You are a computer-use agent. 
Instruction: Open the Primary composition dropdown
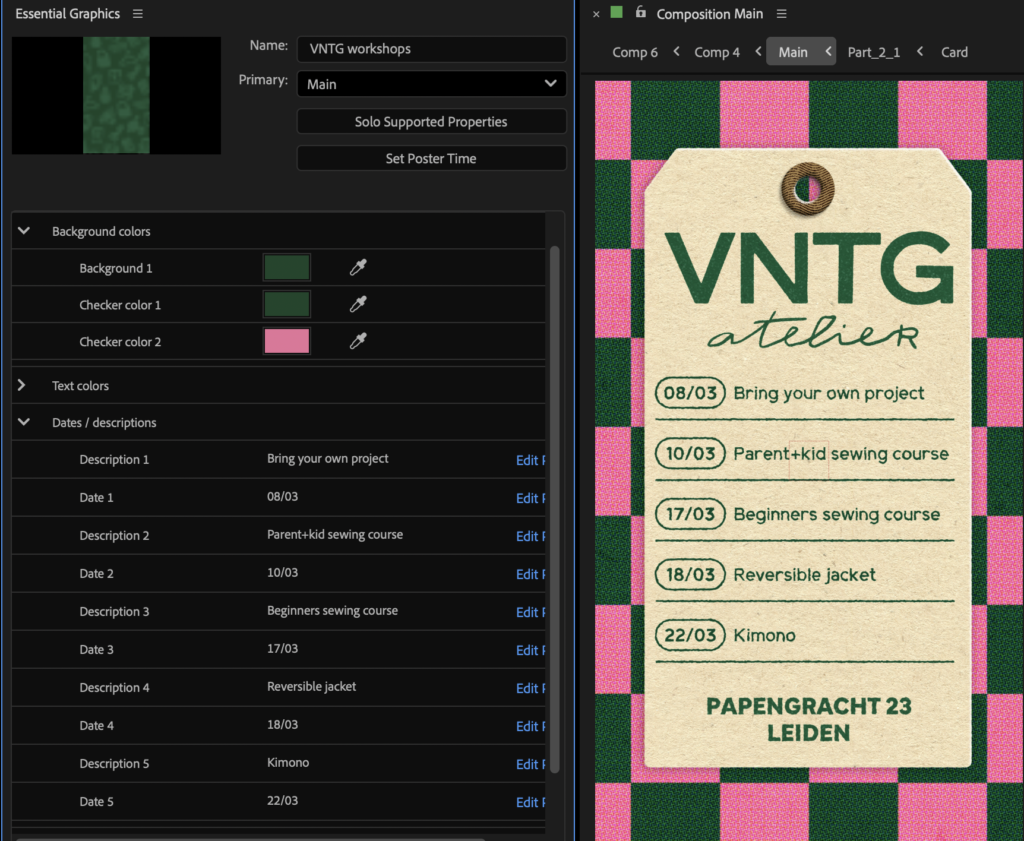click(x=432, y=84)
